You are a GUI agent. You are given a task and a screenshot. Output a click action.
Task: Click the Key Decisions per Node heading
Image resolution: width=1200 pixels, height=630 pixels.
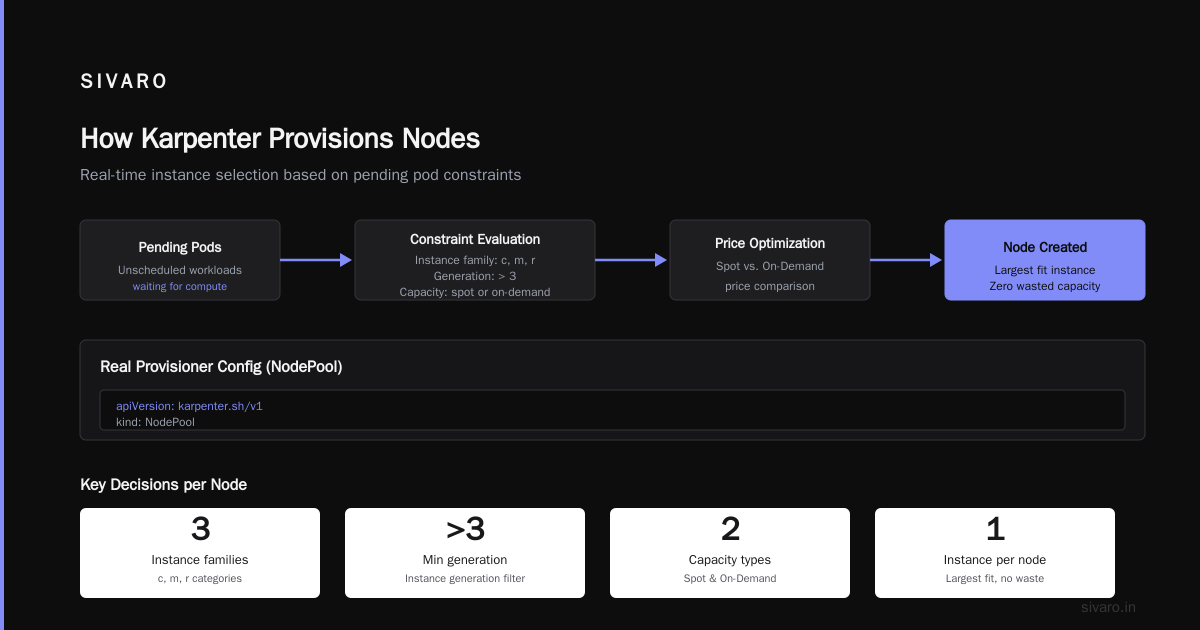(163, 485)
